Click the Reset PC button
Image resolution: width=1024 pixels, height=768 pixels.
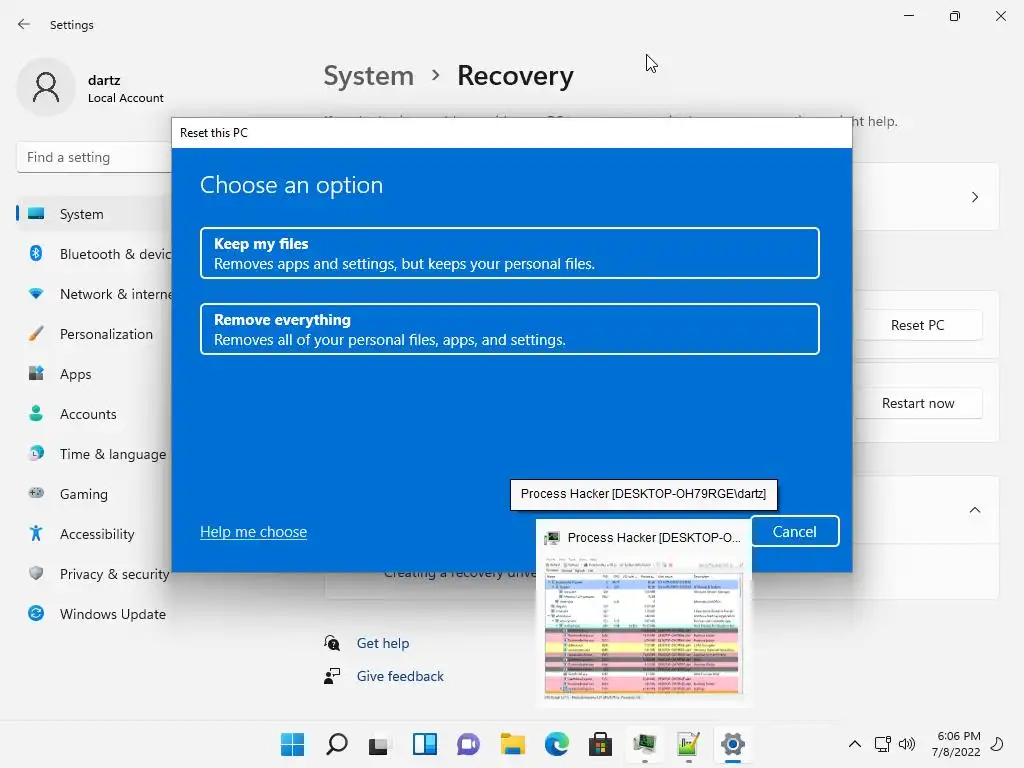[918, 325]
